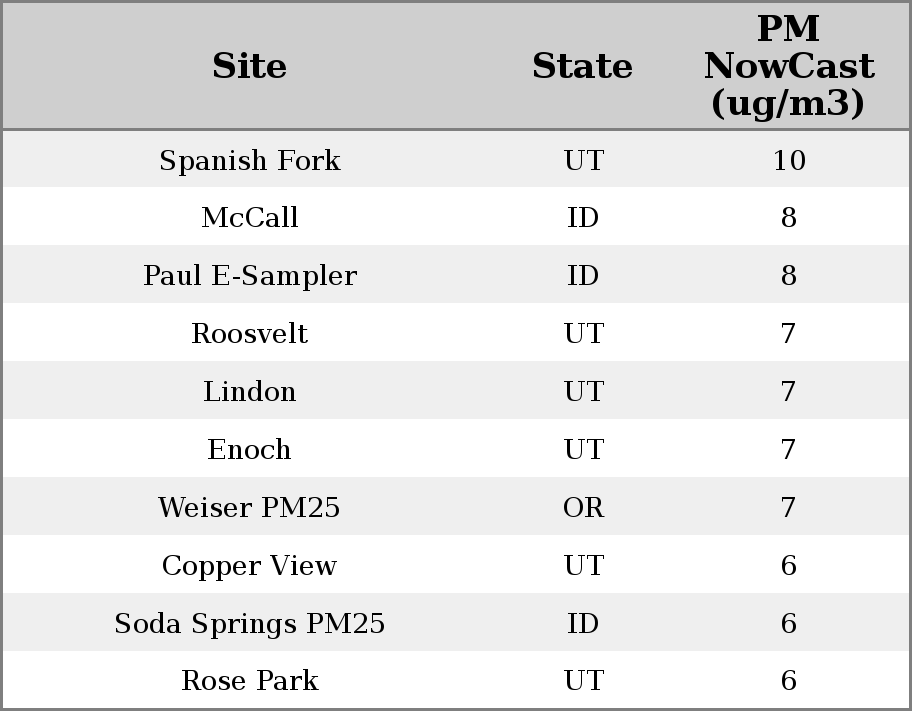Click the State column header
The image size is (912, 711).
click(x=582, y=66)
